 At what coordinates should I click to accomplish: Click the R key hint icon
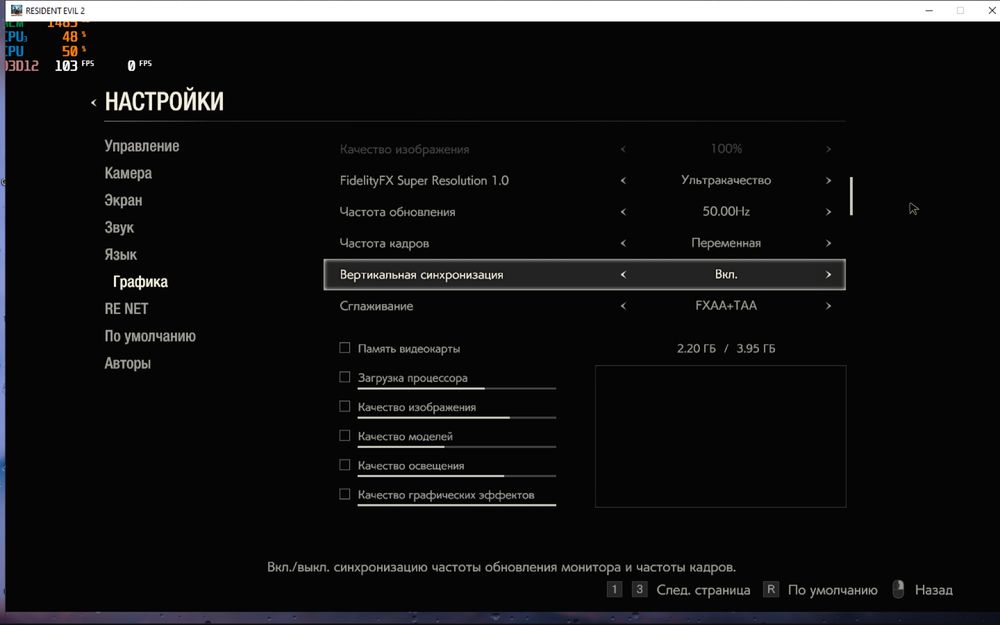pos(770,590)
